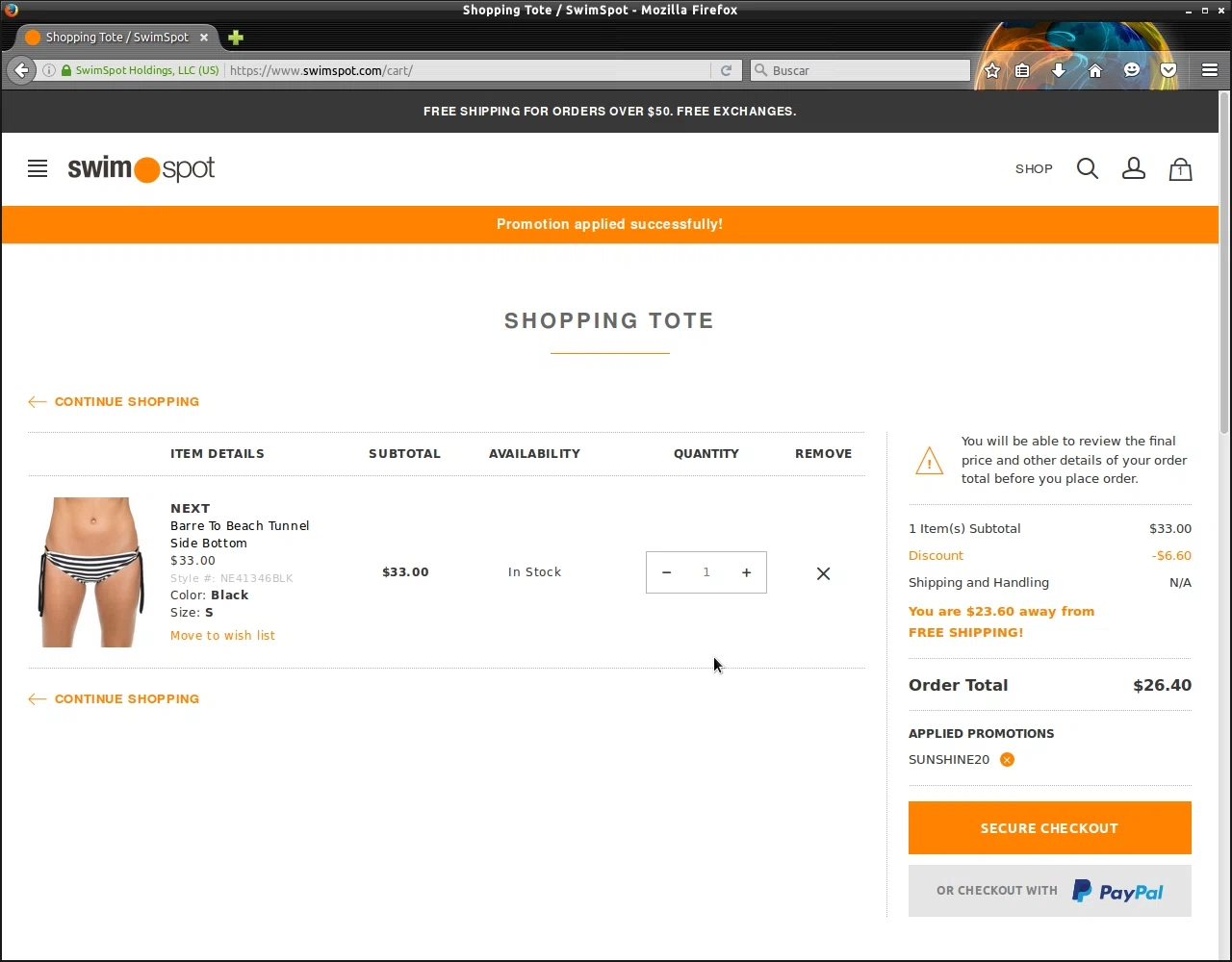The width and height of the screenshot is (1232, 962).
Task: Open Barre To Beach Tunnel Side Bottom link
Action: [x=240, y=534]
